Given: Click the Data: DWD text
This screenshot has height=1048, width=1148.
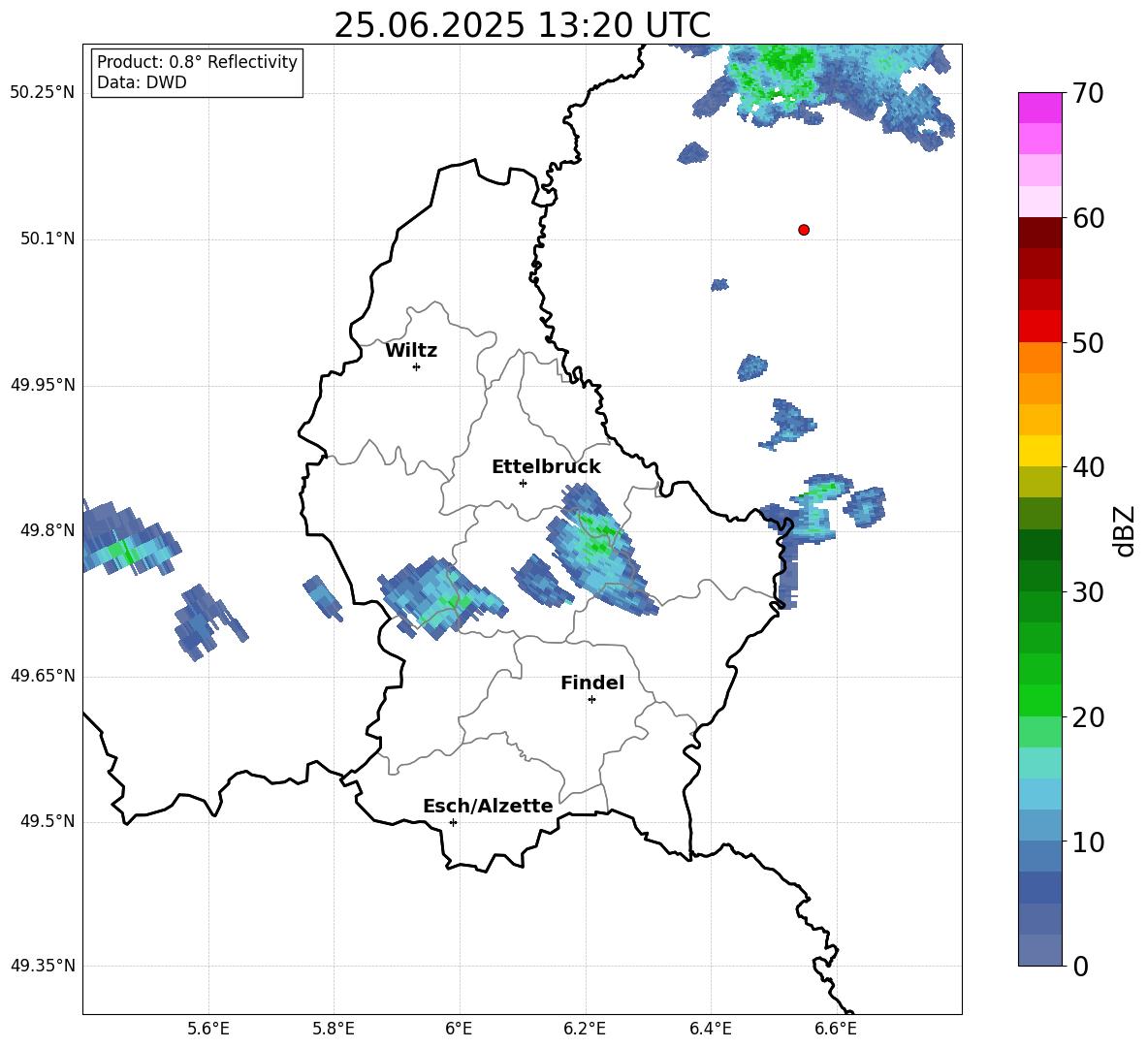Looking at the screenshot, I should [142, 82].
